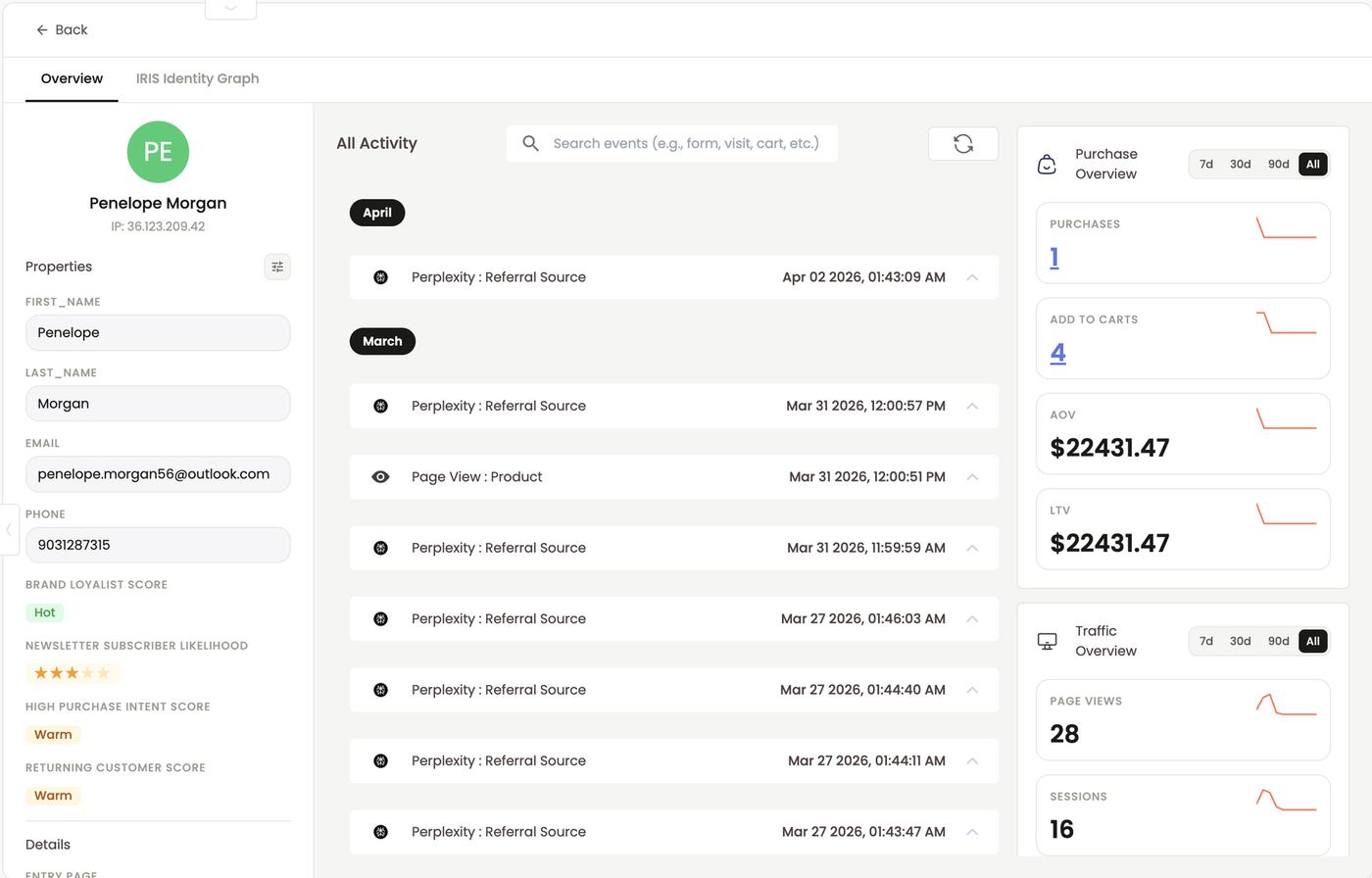Click the top pull-down chevron handle
Viewport: 1372px width, 878px height.
point(231,9)
